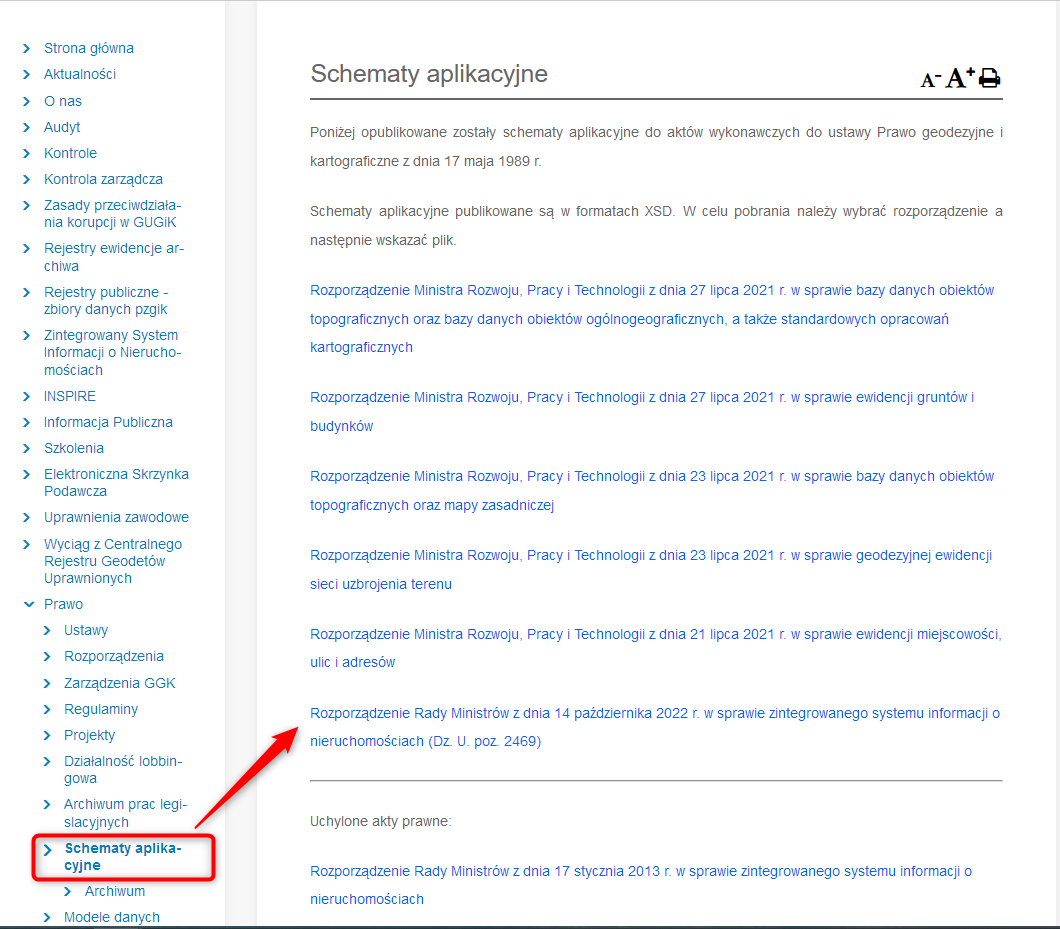The height and width of the screenshot is (929, 1060).
Task: Expand the Ustawy submenu chevron
Action: pos(48,631)
